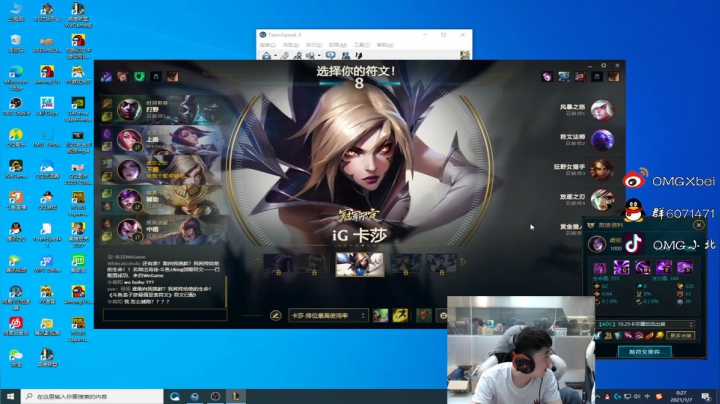The width and height of the screenshot is (720, 404).
Task: Expand arrow next to TeamSpeak connect icon
Action: coord(275,56)
